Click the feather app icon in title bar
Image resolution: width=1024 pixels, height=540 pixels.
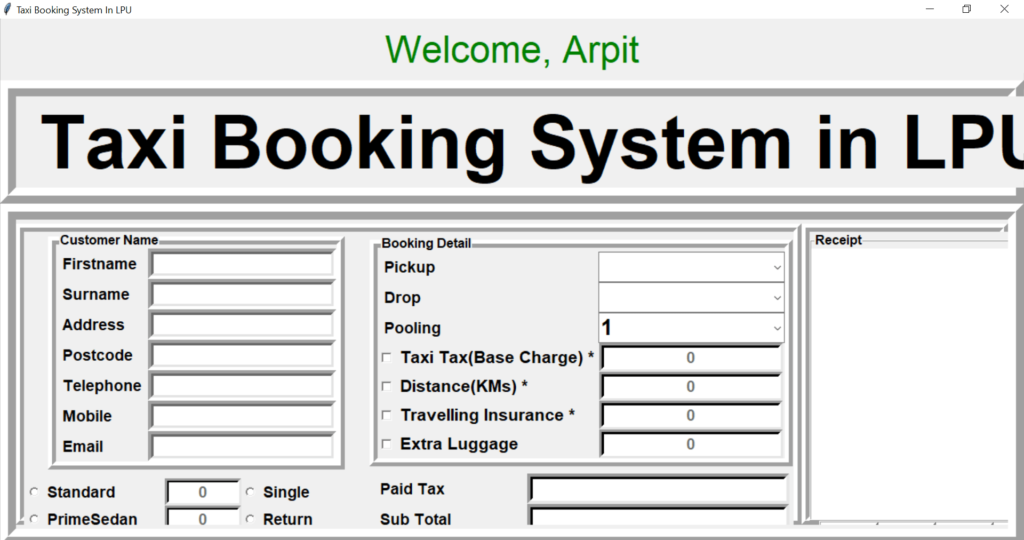pyautogui.click(x=7, y=9)
